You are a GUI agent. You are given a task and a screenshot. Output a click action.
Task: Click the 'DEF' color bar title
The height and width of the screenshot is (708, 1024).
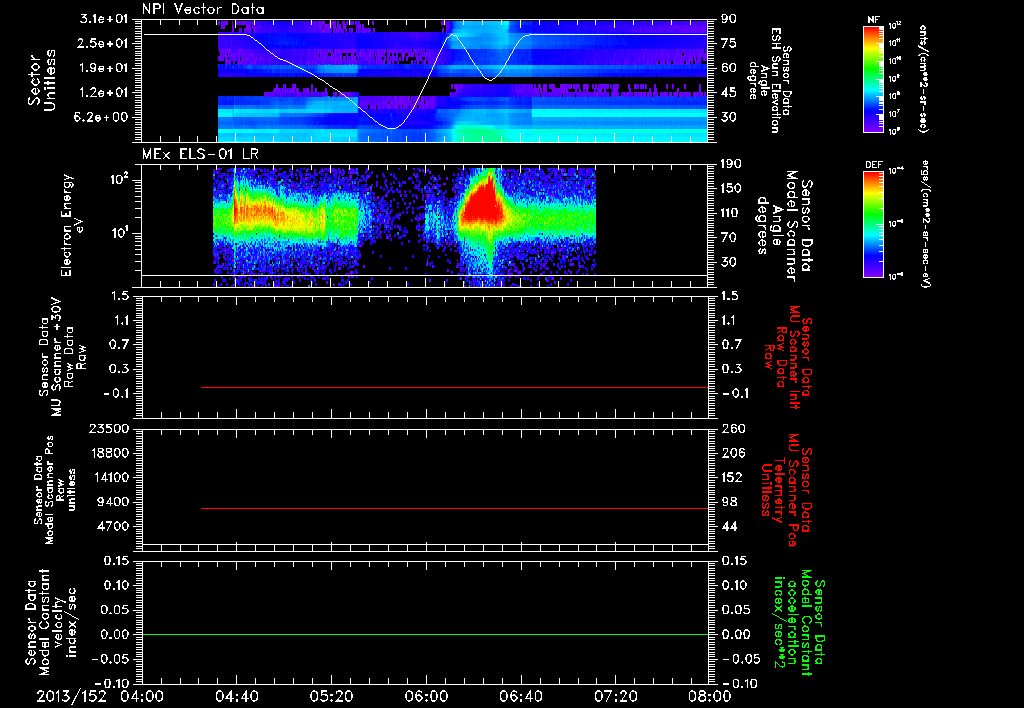click(x=873, y=165)
